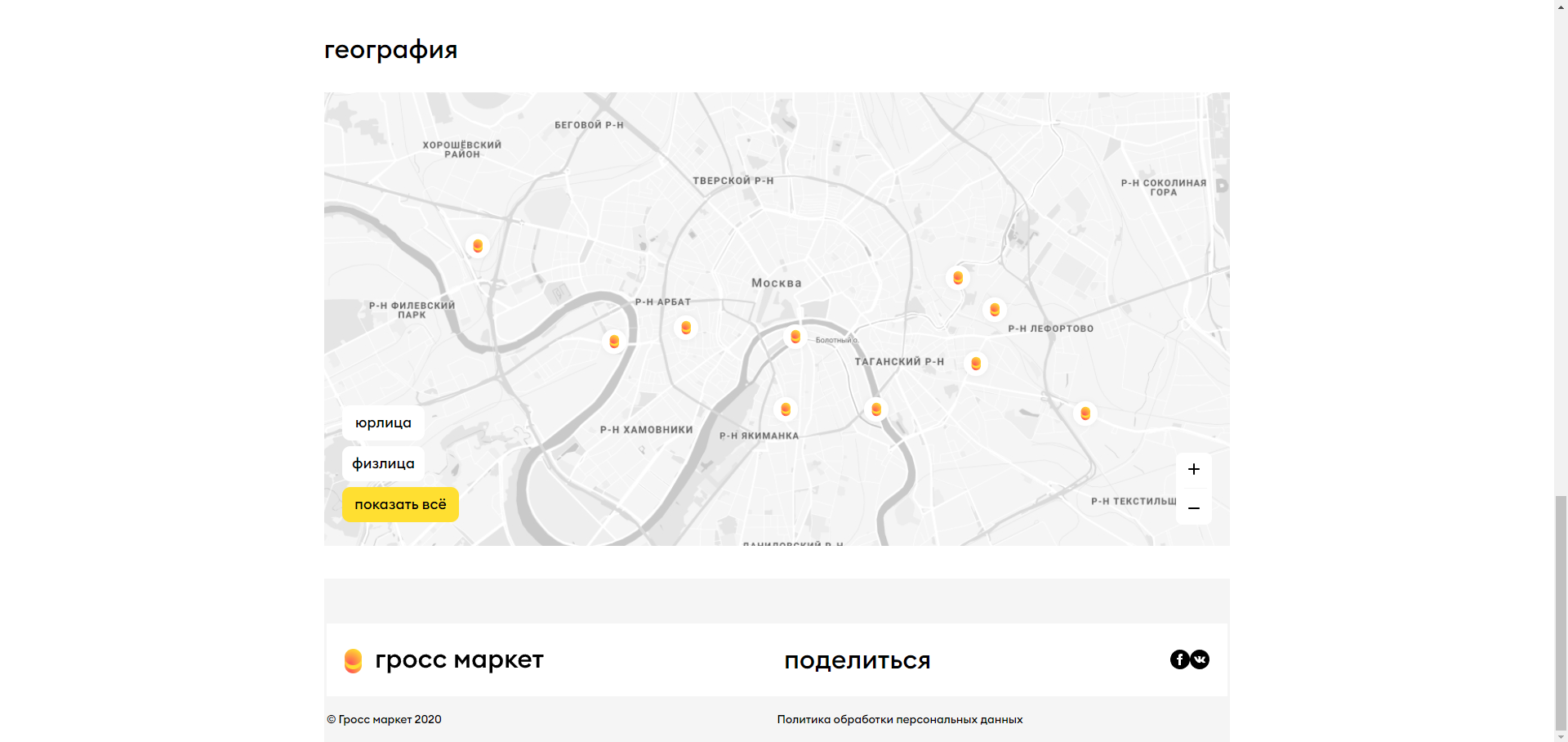Click the гросс маркет footer title
1568x742 pixels.
[459, 659]
